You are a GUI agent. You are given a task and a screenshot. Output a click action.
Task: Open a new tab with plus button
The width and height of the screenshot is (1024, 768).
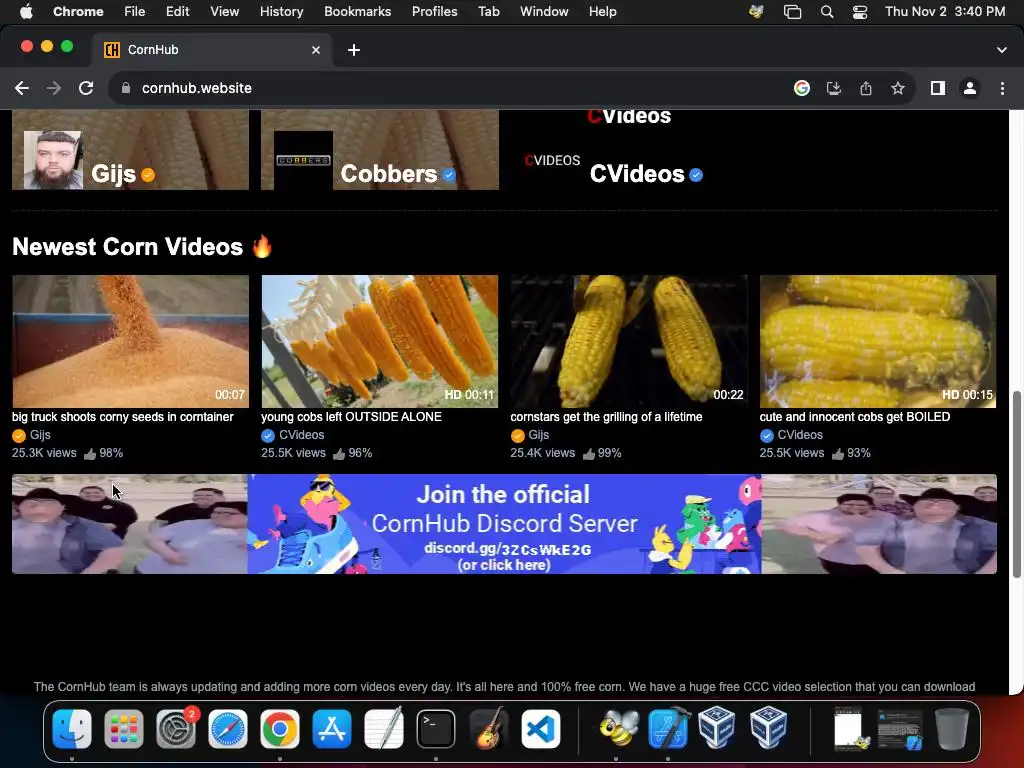[354, 50]
